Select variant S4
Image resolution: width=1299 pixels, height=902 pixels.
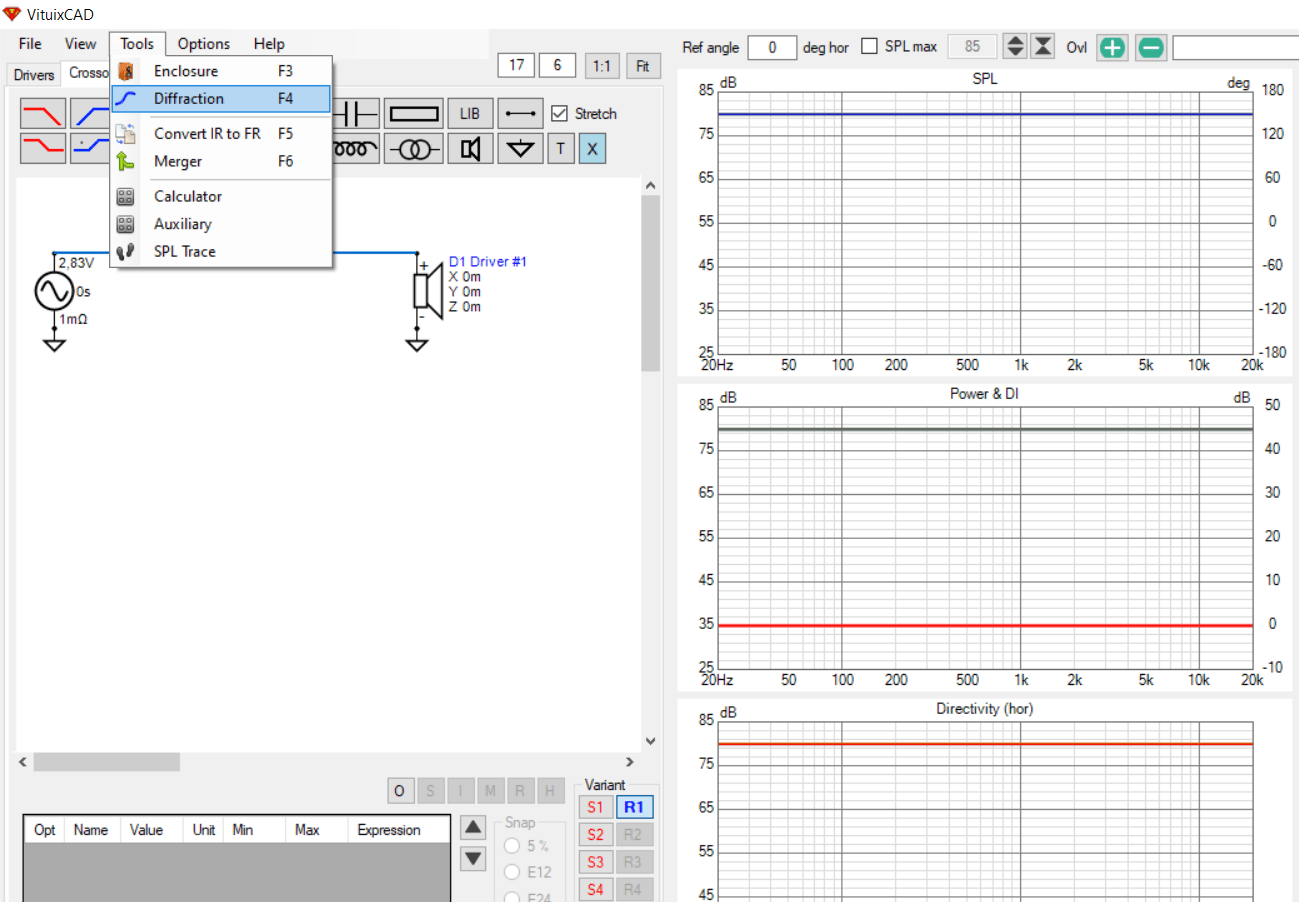[x=595, y=888]
